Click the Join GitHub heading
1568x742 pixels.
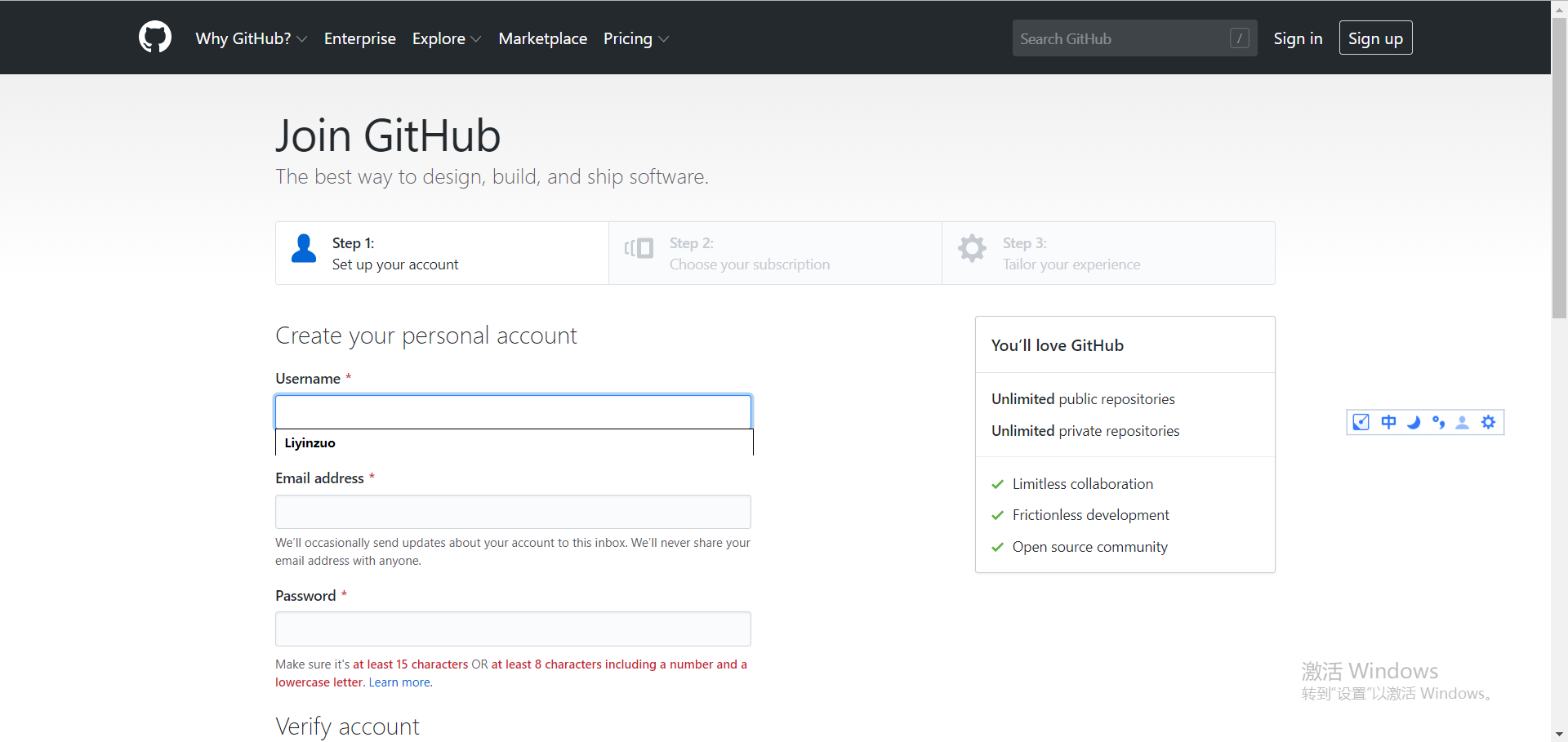[x=388, y=136]
